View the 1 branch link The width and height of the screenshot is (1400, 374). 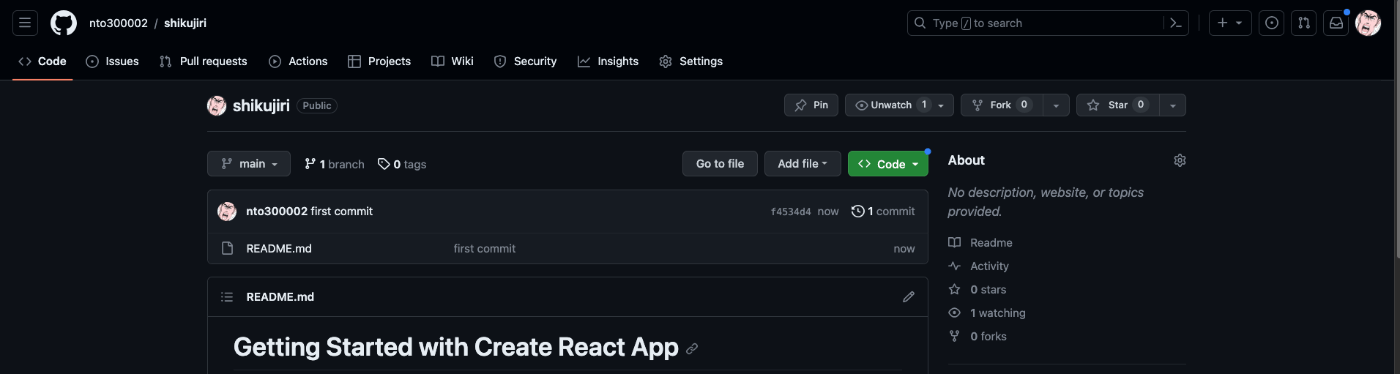pyautogui.click(x=335, y=164)
